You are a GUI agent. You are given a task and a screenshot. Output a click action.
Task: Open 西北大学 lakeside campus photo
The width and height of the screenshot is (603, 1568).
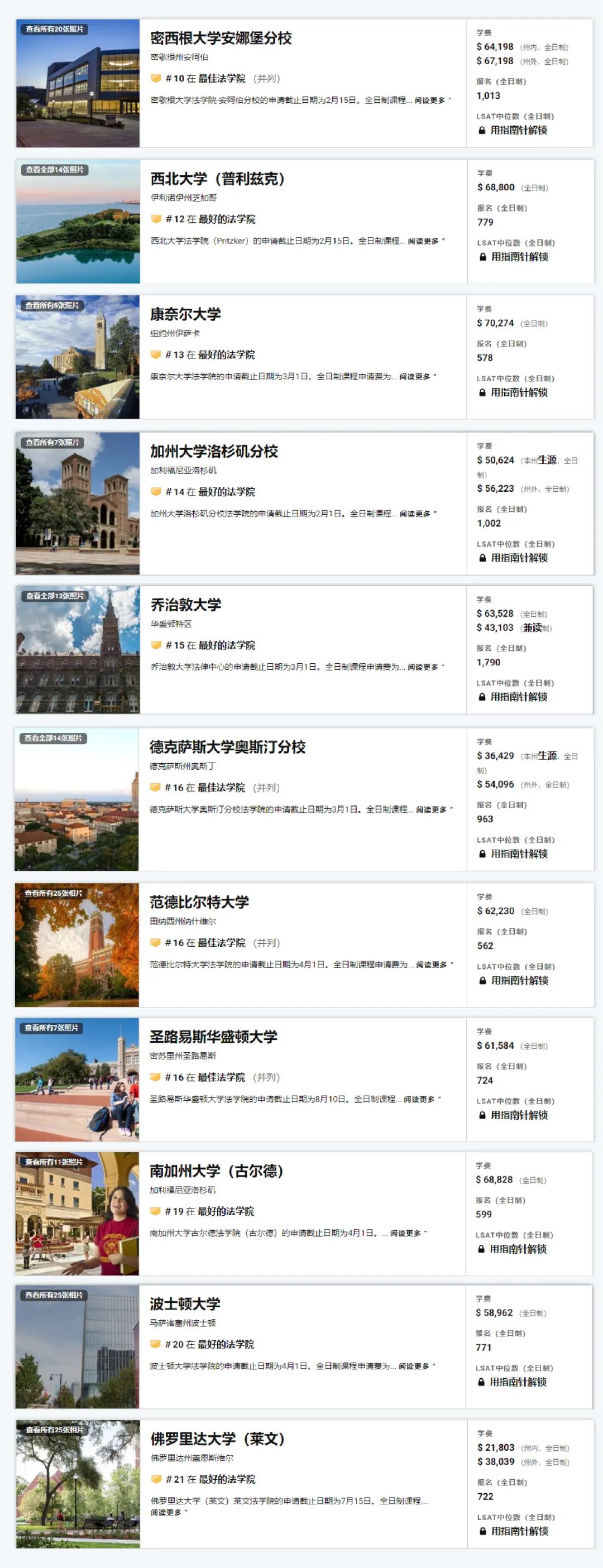pyautogui.click(x=78, y=222)
